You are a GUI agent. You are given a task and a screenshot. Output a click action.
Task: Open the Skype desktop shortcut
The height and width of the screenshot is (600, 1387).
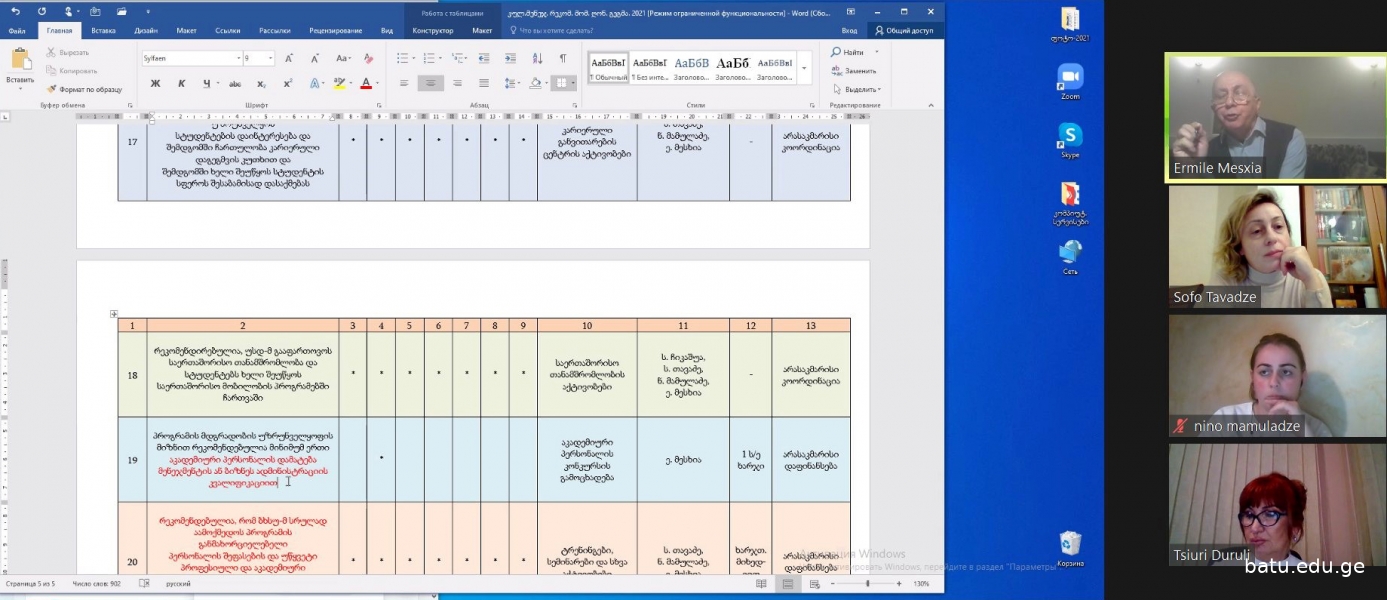click(x=1070, y=141)
